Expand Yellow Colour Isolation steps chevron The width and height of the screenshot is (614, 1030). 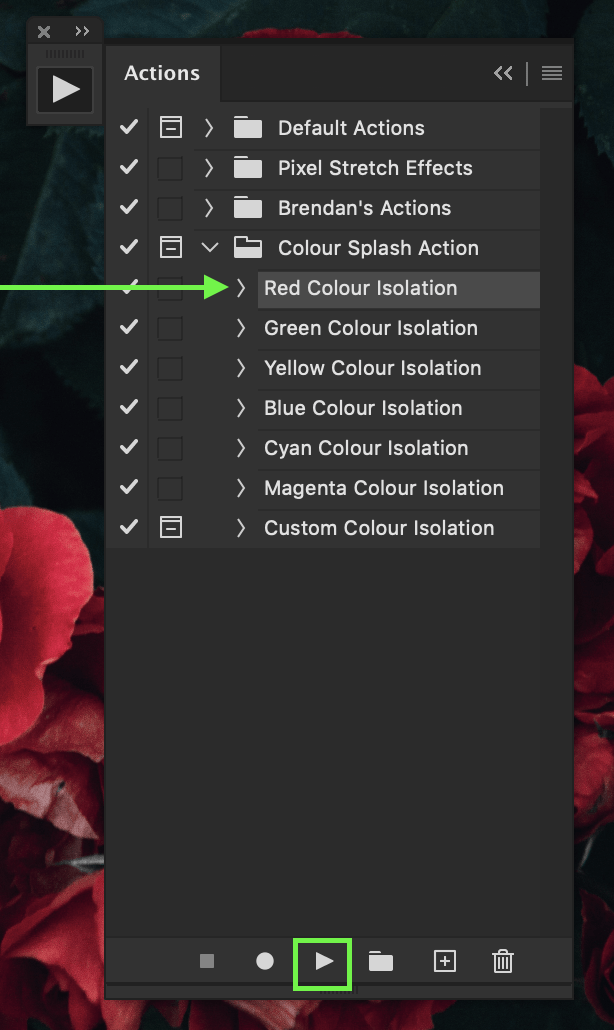click(x=241, y=368)
